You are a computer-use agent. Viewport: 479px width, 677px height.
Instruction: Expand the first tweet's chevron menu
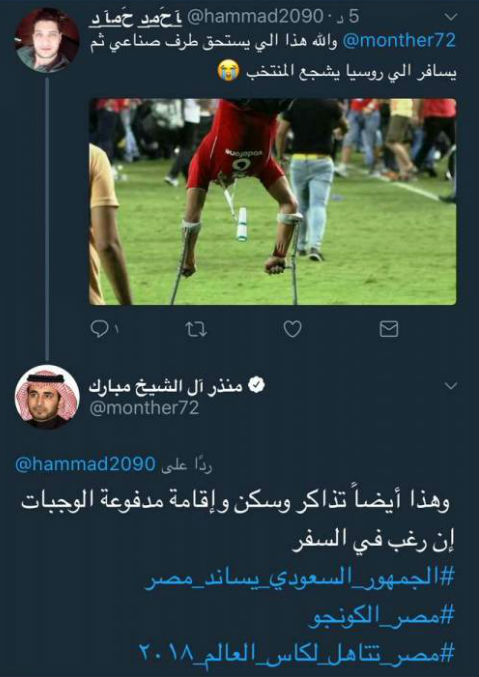[x=450, y=17]
